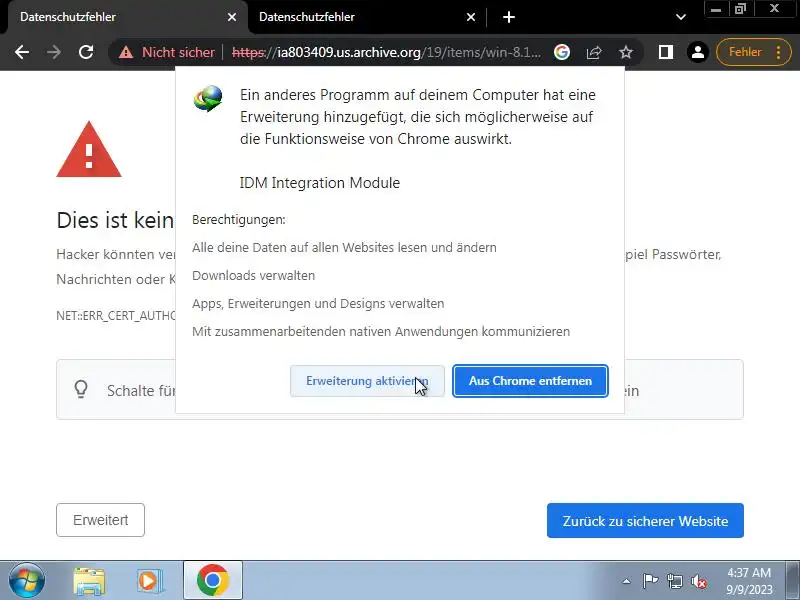Click the Nicht sicher security label
The width and height of the screenshot is (800, 600).
178,52
